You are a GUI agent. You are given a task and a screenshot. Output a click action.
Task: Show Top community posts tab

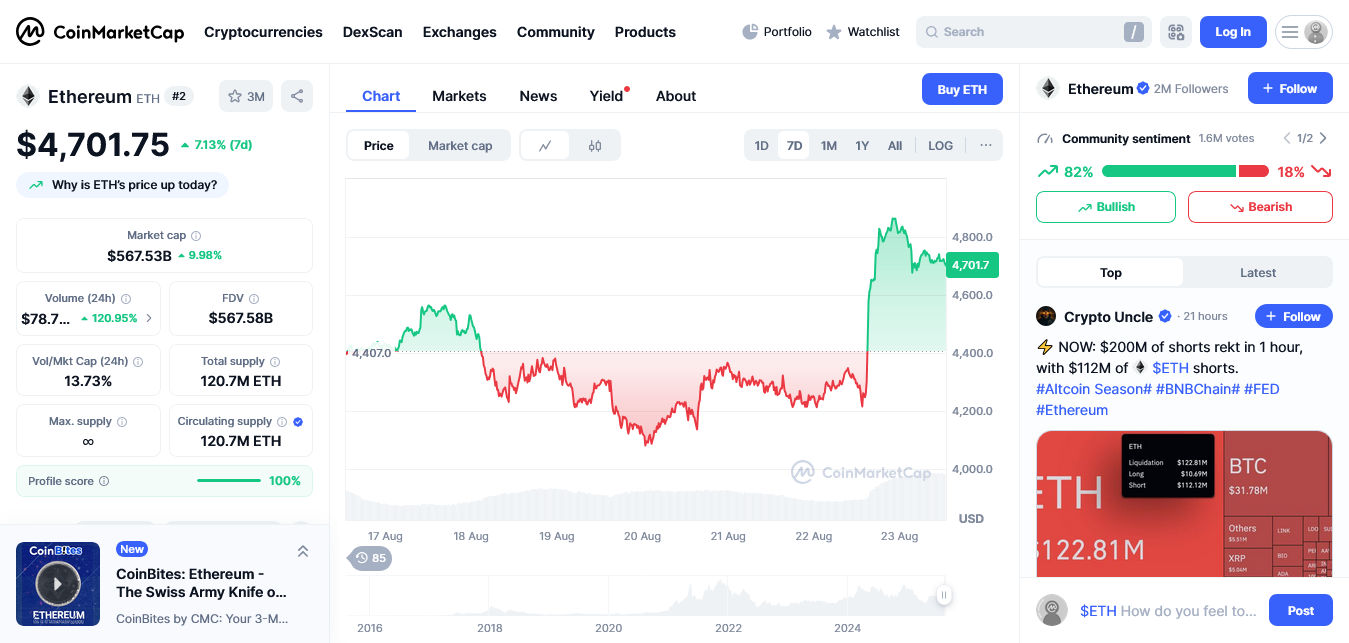(1111, 273)
